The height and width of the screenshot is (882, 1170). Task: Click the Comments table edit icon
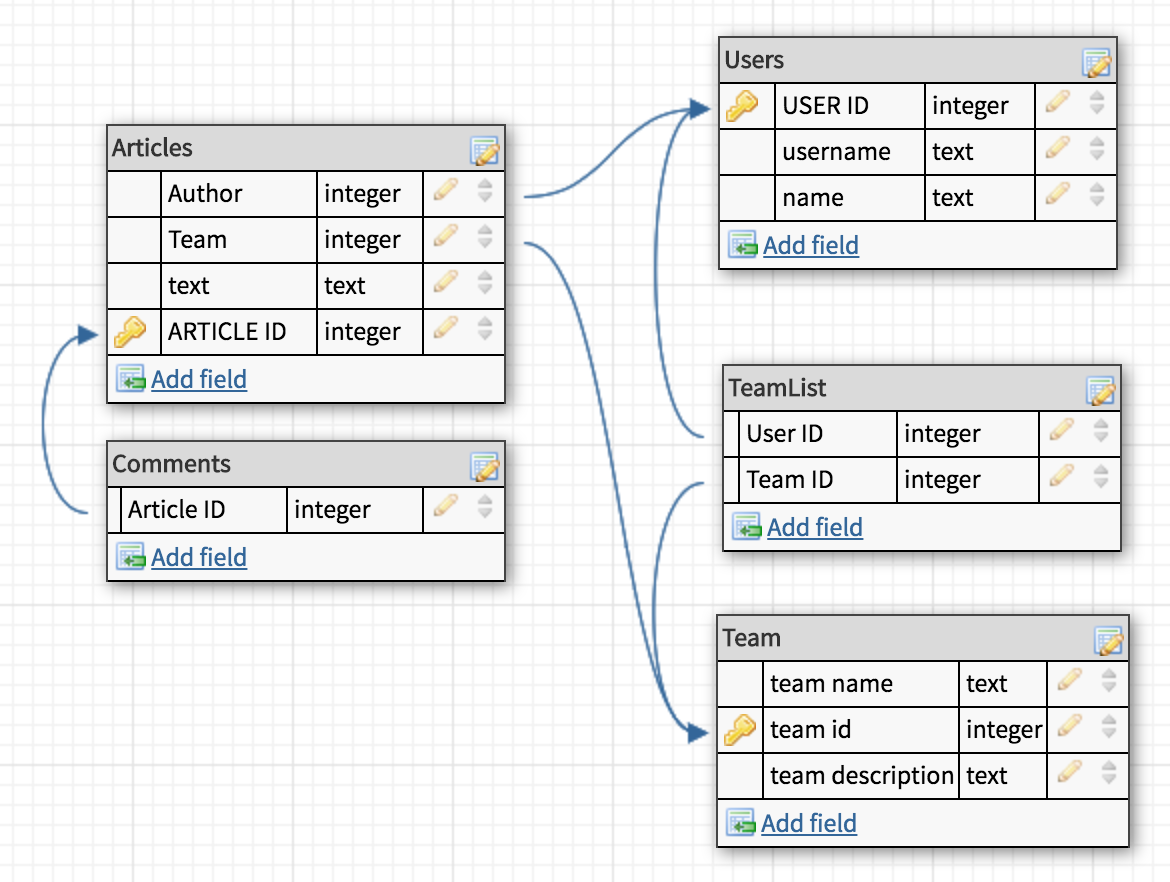tap(485, 467)
